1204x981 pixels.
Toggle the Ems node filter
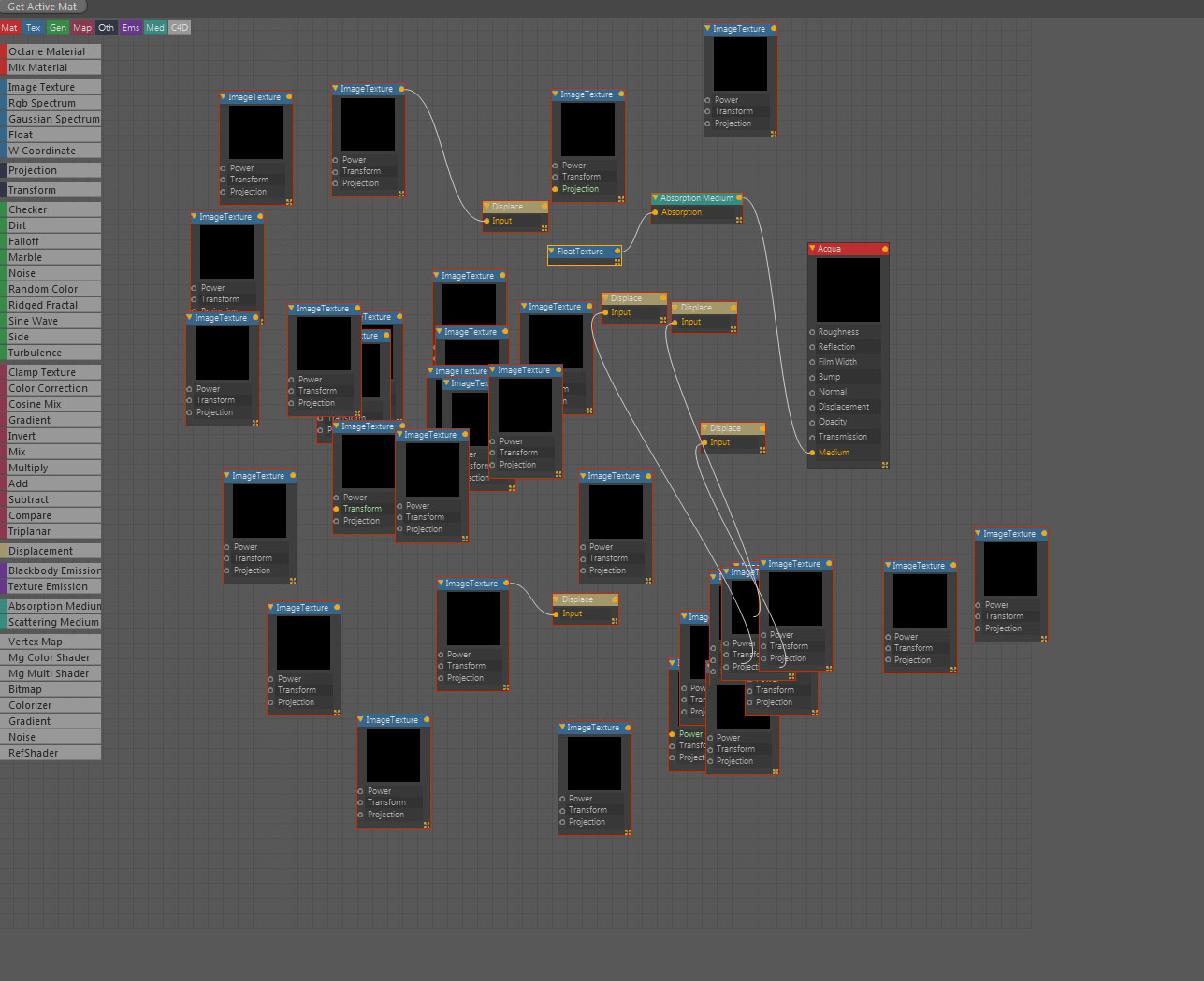(131, 28)
